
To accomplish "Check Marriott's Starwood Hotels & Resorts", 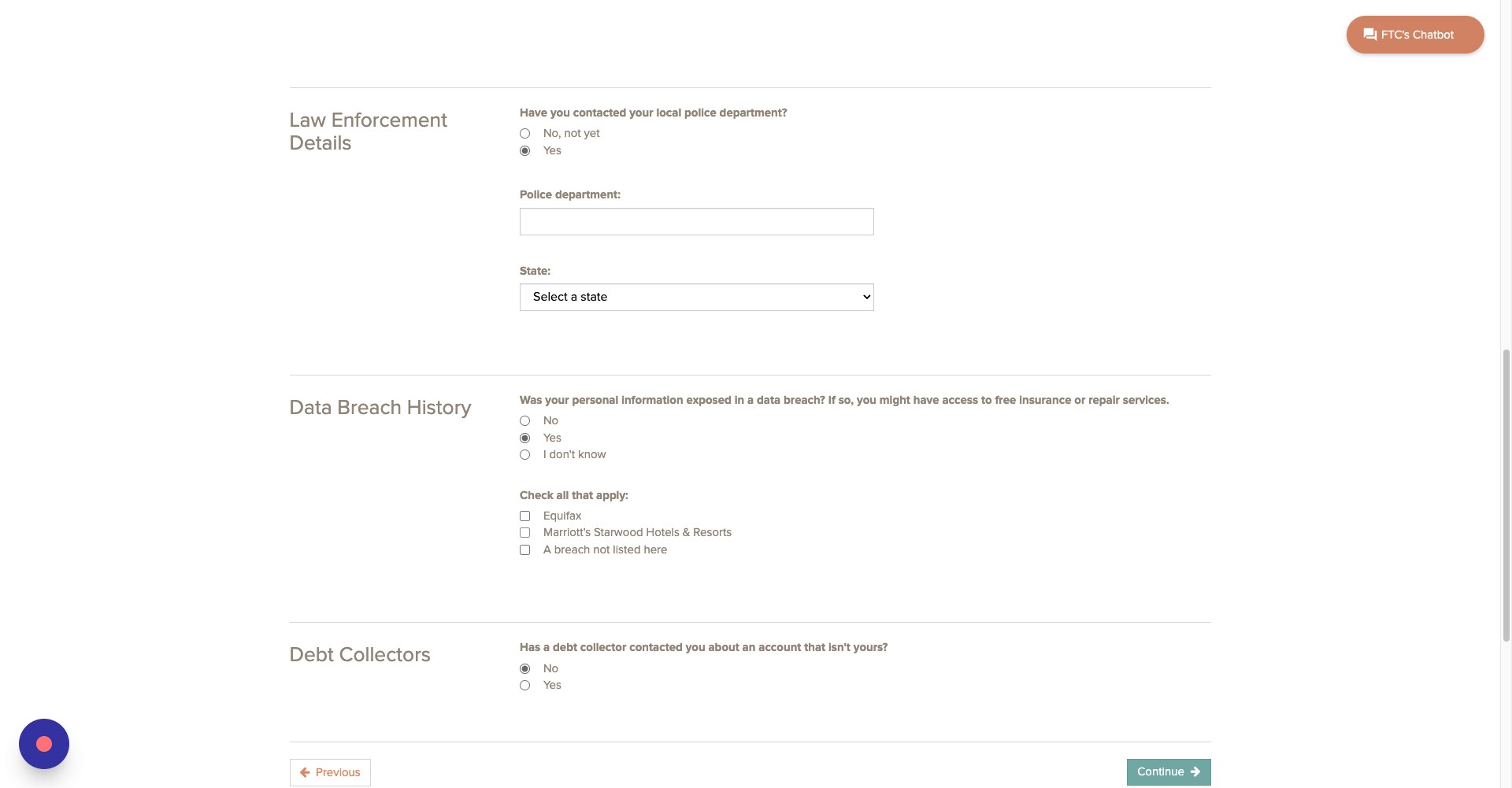I will [525, 533].
